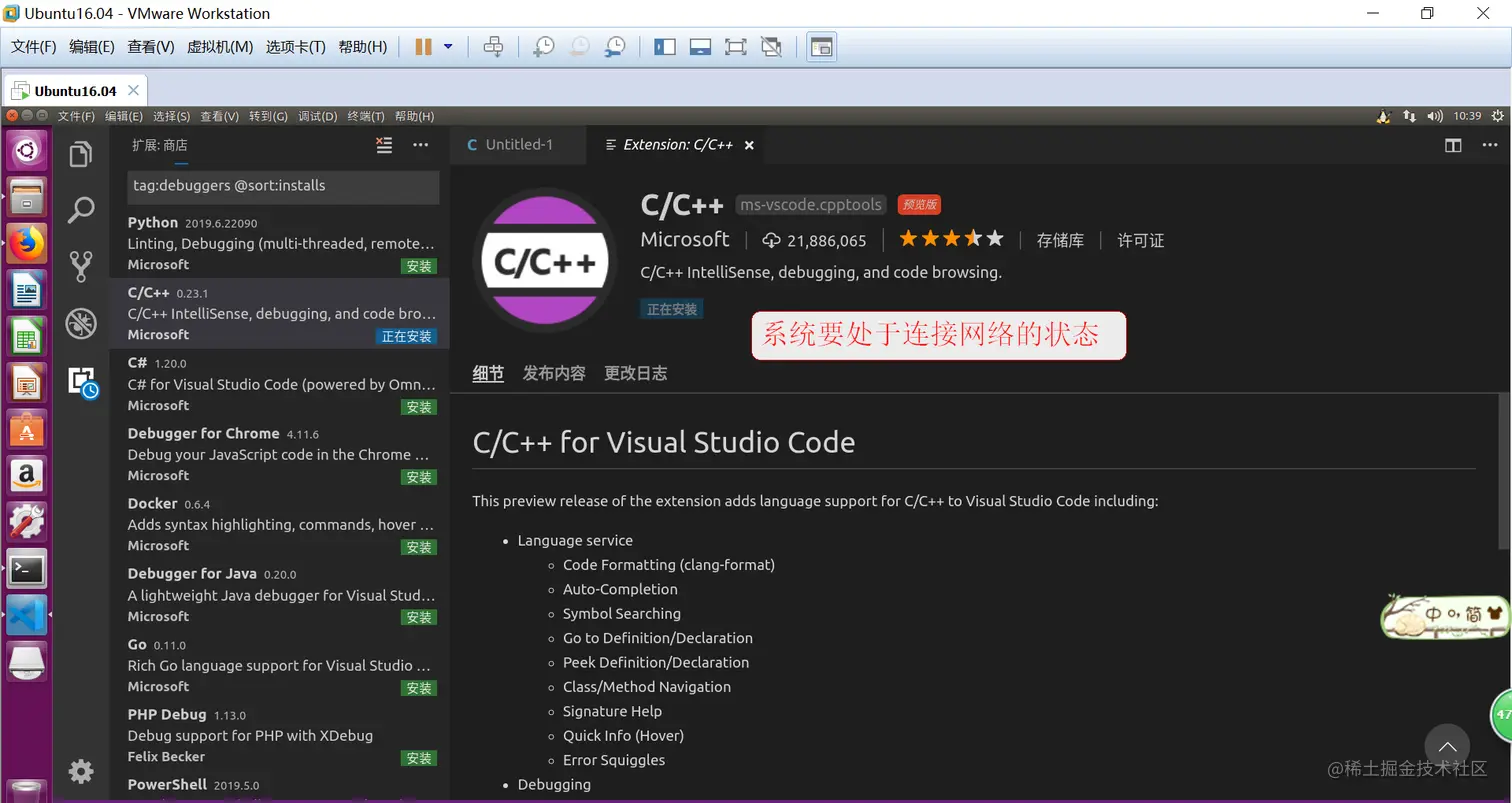
Task: Click the C/C++ extension logo image
Action: pos(545,261)
